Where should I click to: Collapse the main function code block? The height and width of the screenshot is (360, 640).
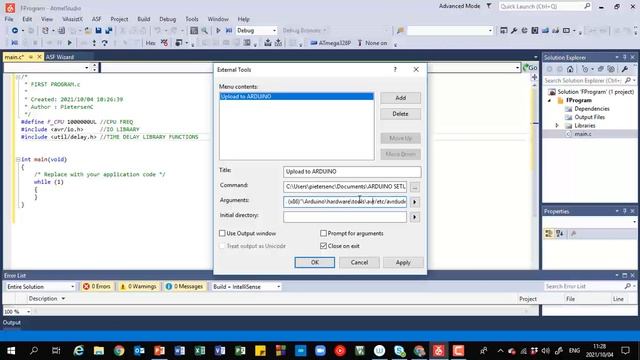(18, 160)
